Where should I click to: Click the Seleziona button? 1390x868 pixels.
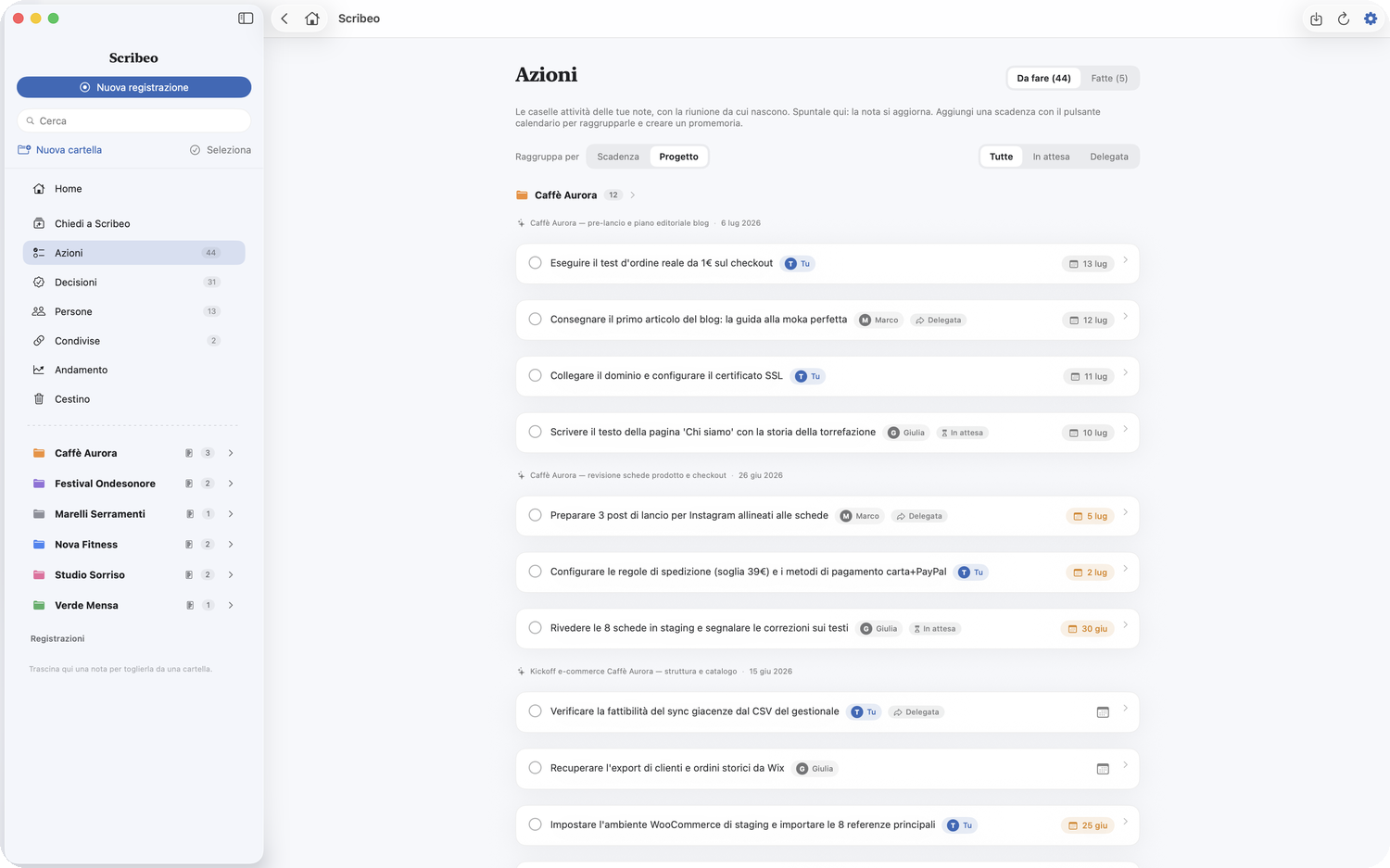(221, 150)
